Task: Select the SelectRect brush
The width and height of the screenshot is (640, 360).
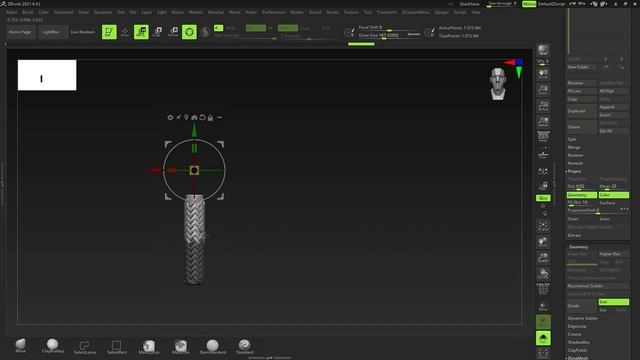Action: (116, 347)
